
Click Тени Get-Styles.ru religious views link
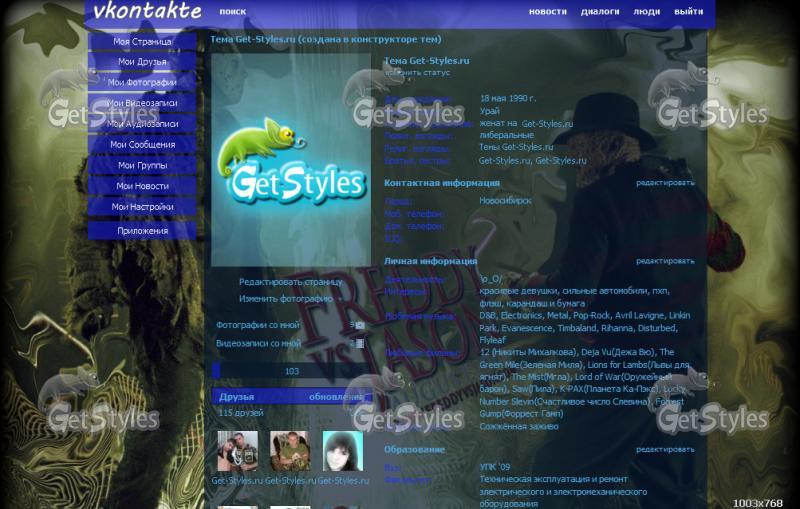pos(516,147)
